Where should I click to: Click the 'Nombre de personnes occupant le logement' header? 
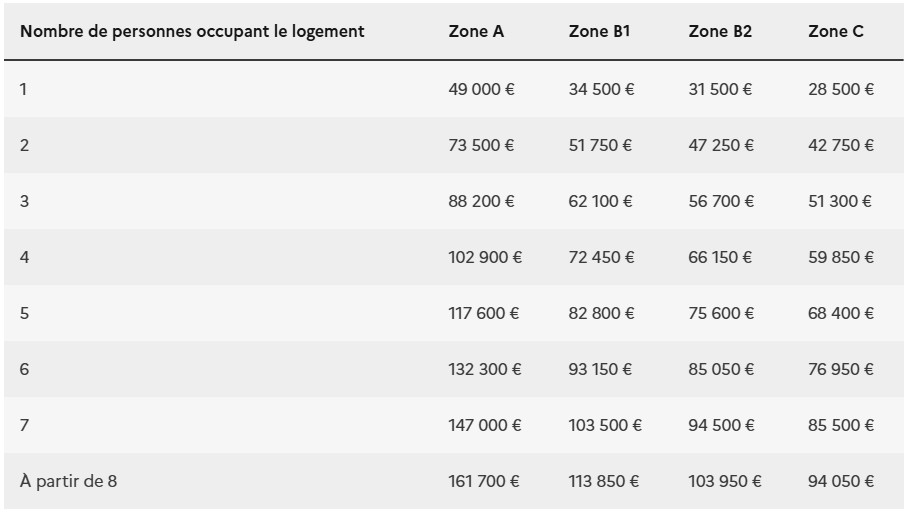[x=192, y=31]
